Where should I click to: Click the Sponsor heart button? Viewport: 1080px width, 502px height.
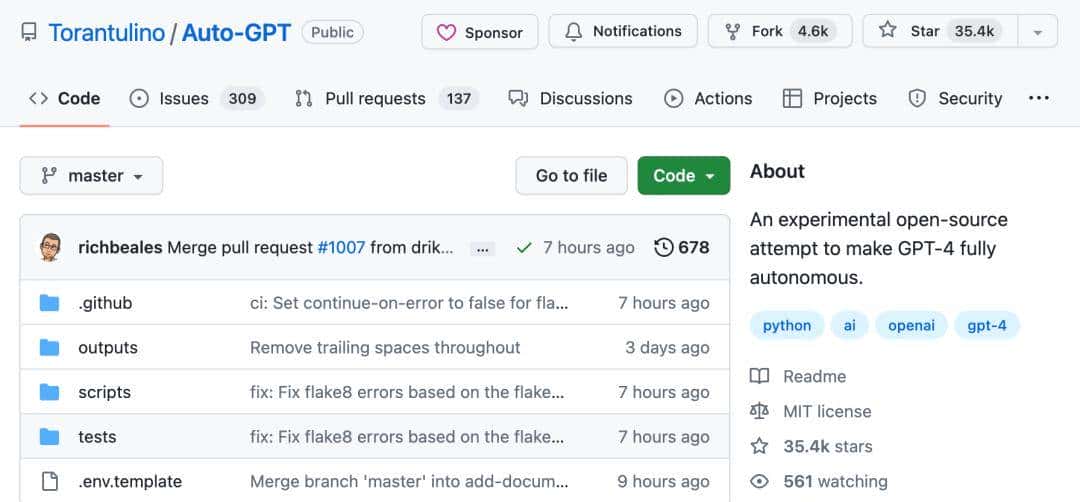[x=479, y=31]
